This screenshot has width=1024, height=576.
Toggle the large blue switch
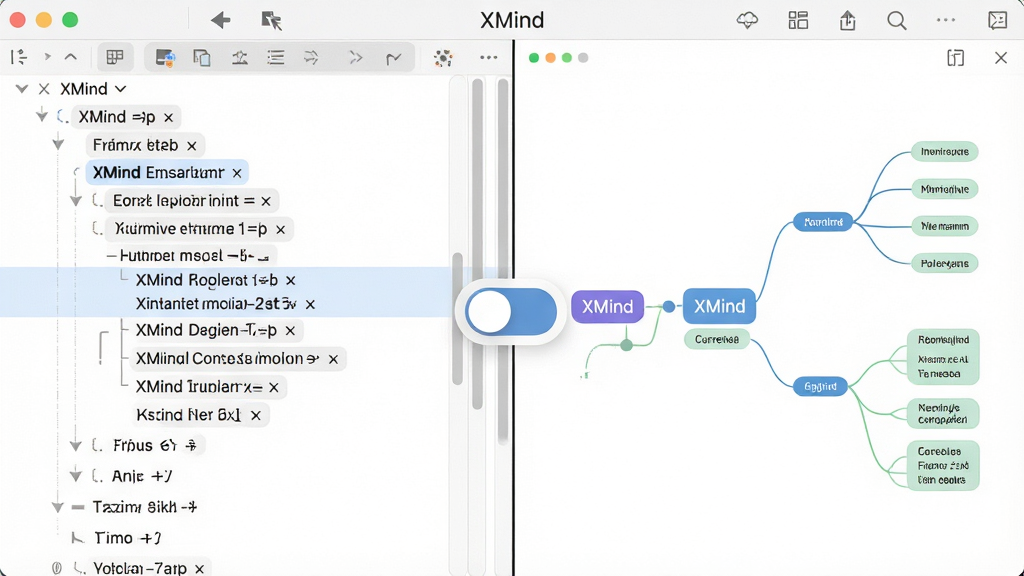(511, 312)
